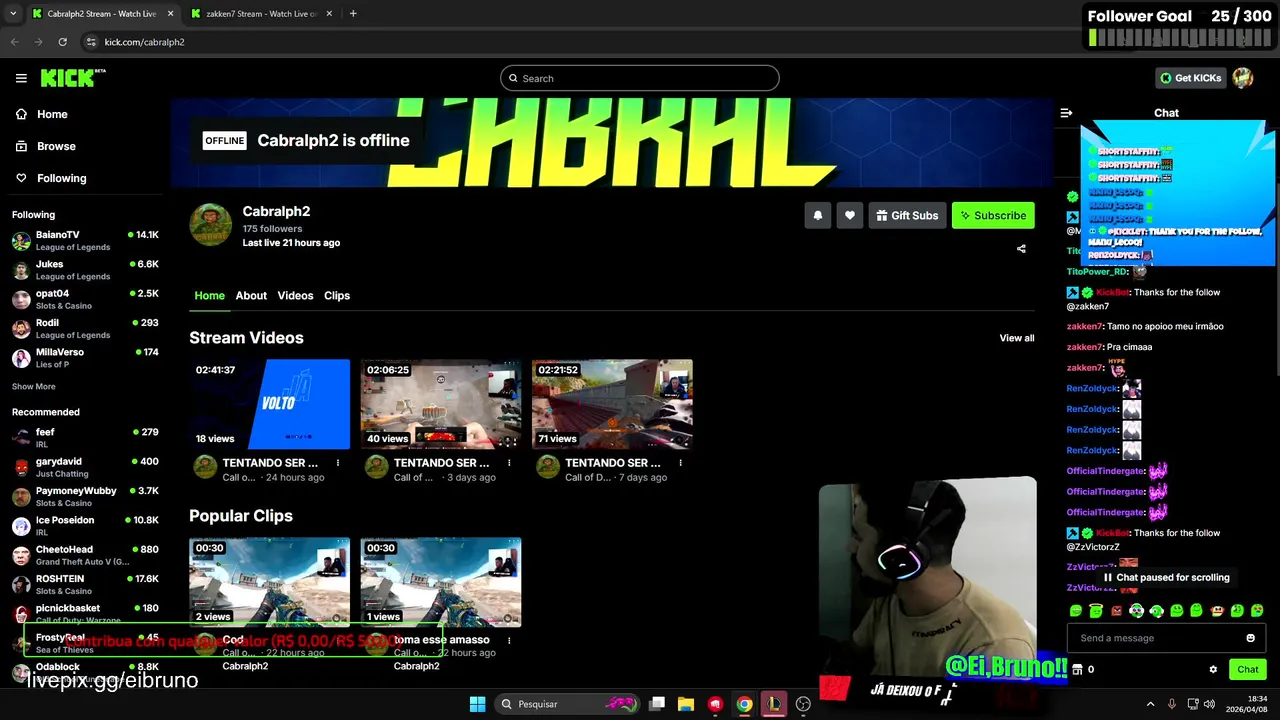Image resolution: width=1280 pixels, height=720 pixels.
Task: Open options menu for the 24 hours ago video
Action: tap(338, 463)
